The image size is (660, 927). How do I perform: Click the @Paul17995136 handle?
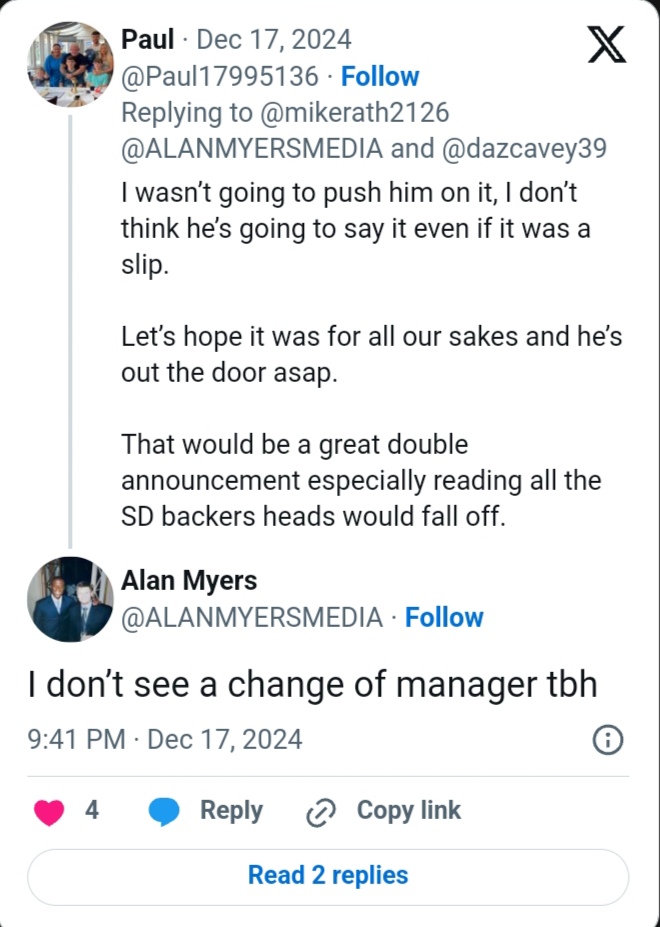click(220, 76)
